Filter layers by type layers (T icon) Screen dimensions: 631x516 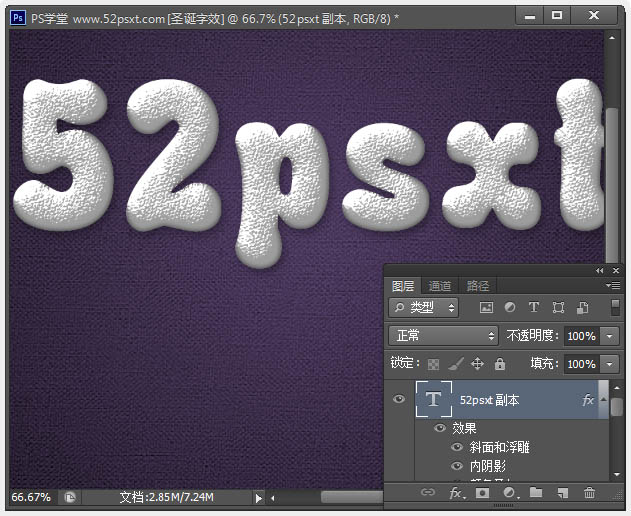pos(533,308)
